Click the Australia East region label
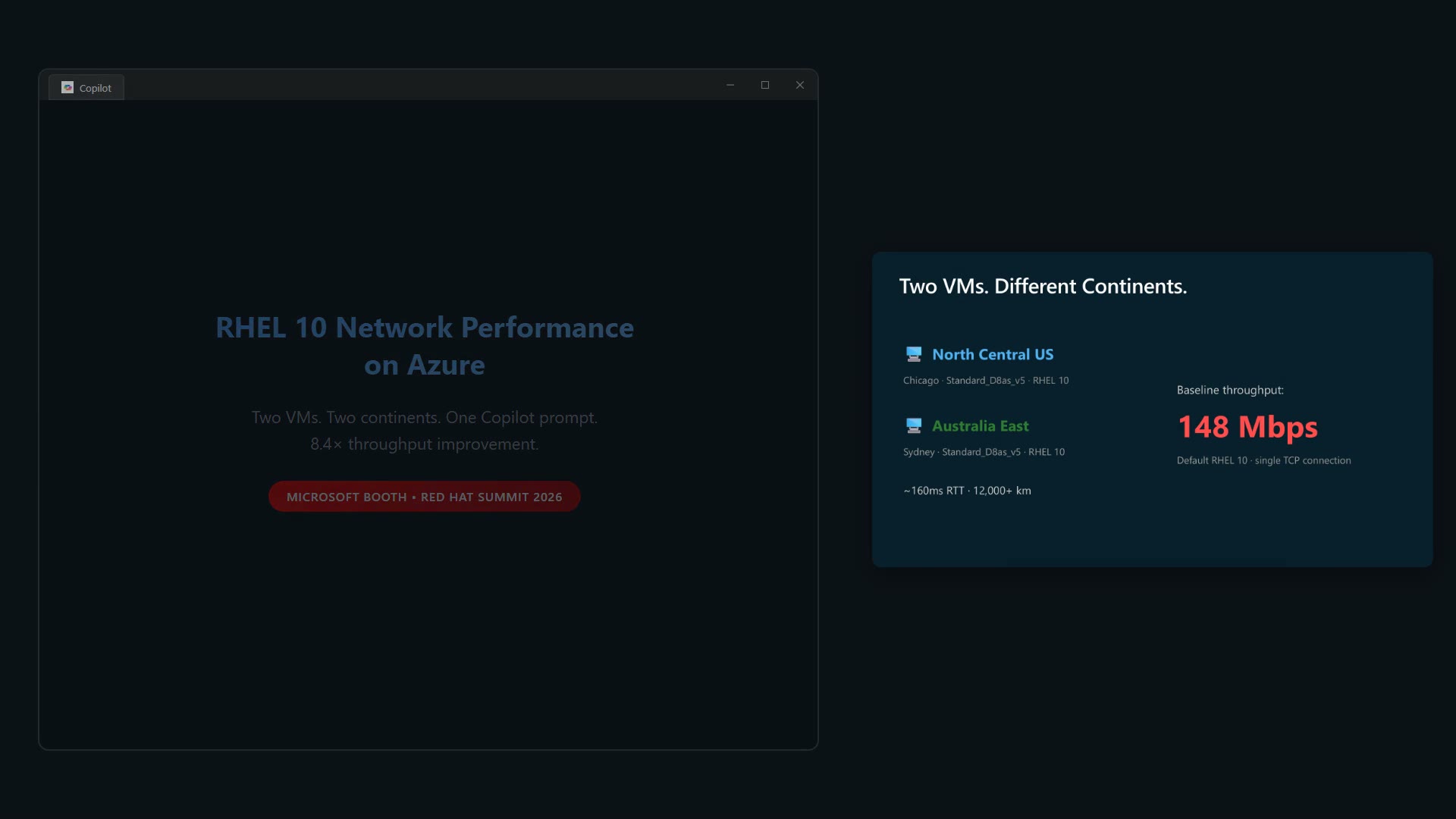 (x=981, y=426)
